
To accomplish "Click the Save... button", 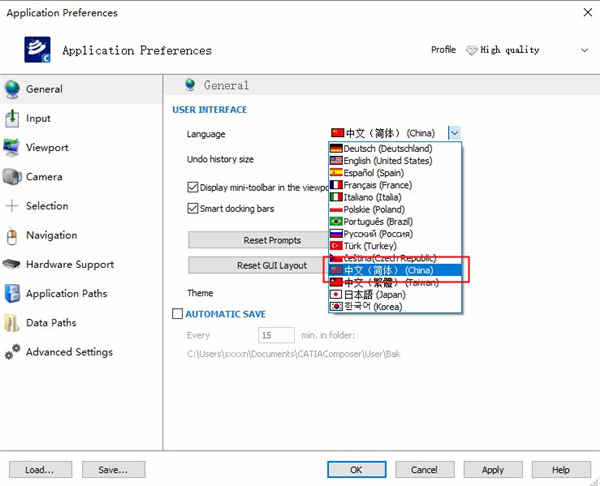I will [113, 469].
